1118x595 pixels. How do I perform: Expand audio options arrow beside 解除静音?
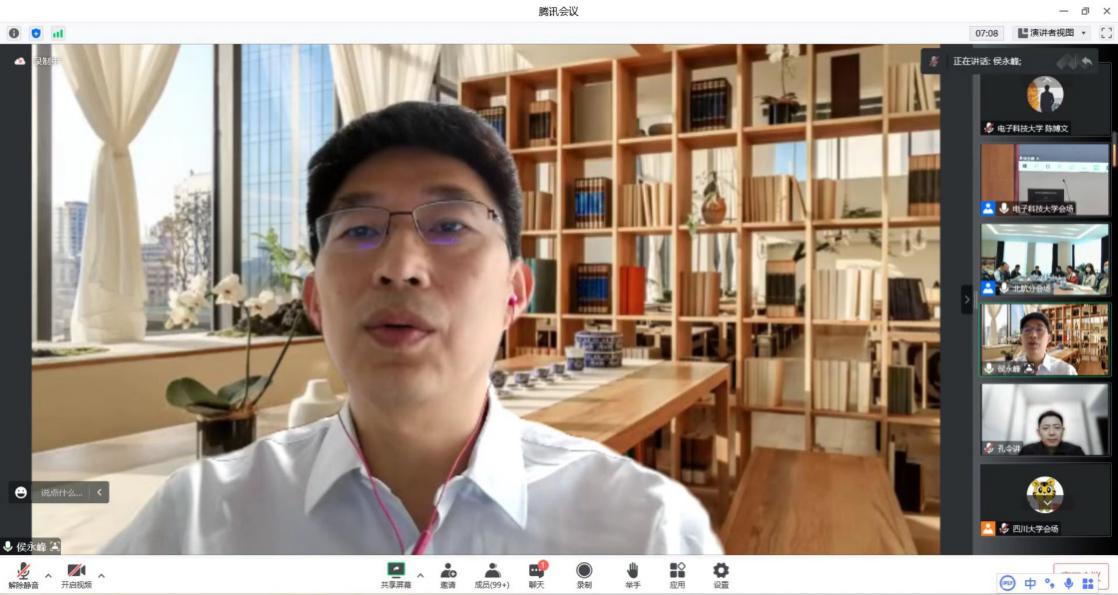click(x=48, y=575)
